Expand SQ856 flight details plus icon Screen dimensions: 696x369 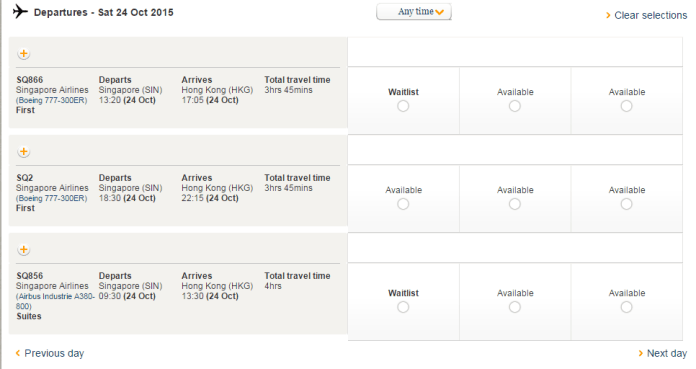[x=24, y=250]
